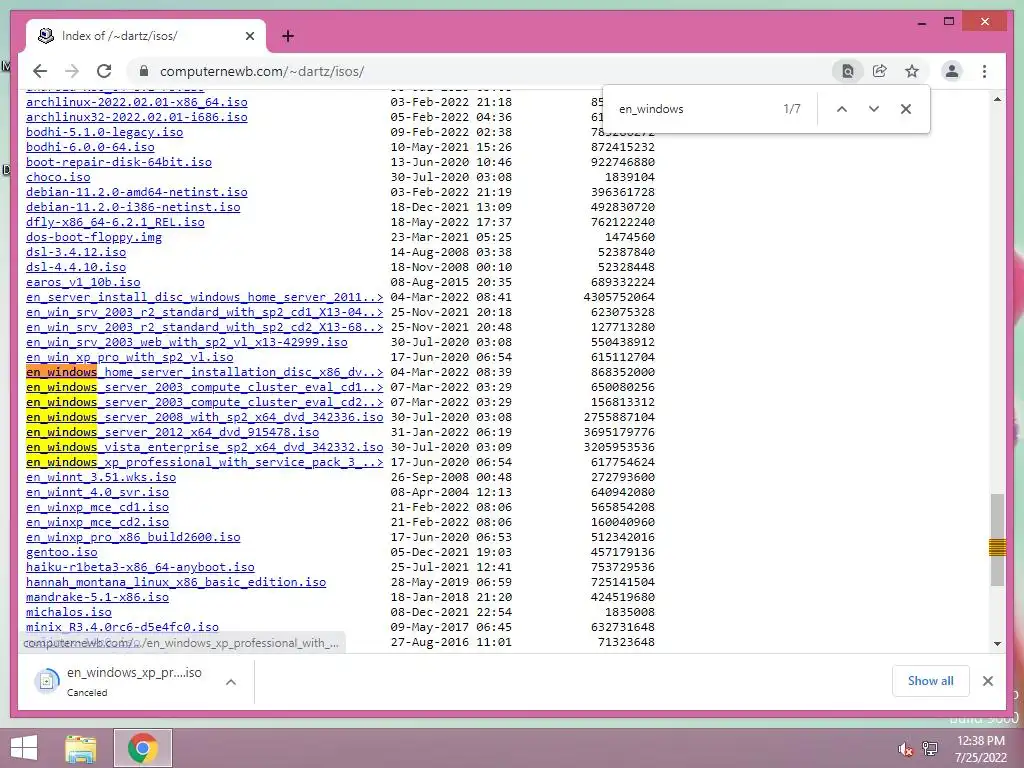The height and width of the screenshot is (768, 1024).
Task: Click the muted volume tray icon
Action: click(904, 749)
